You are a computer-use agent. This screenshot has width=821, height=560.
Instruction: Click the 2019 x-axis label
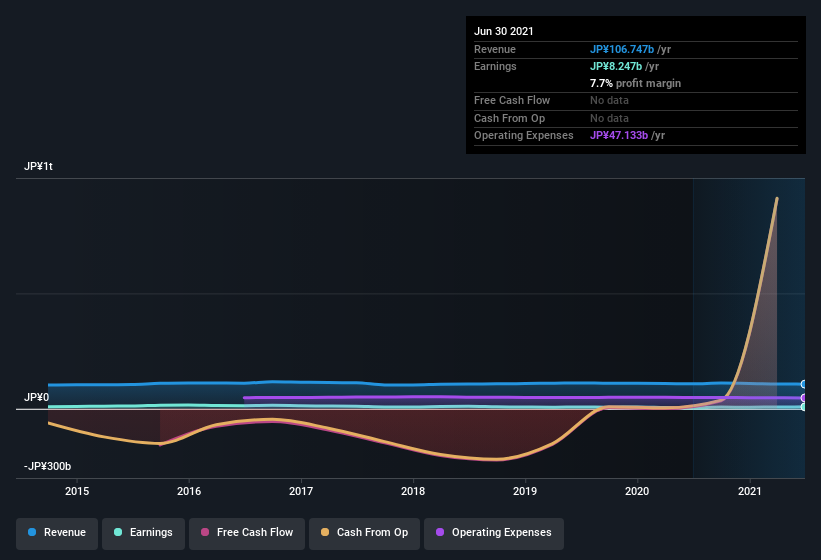tap(525, 491)
